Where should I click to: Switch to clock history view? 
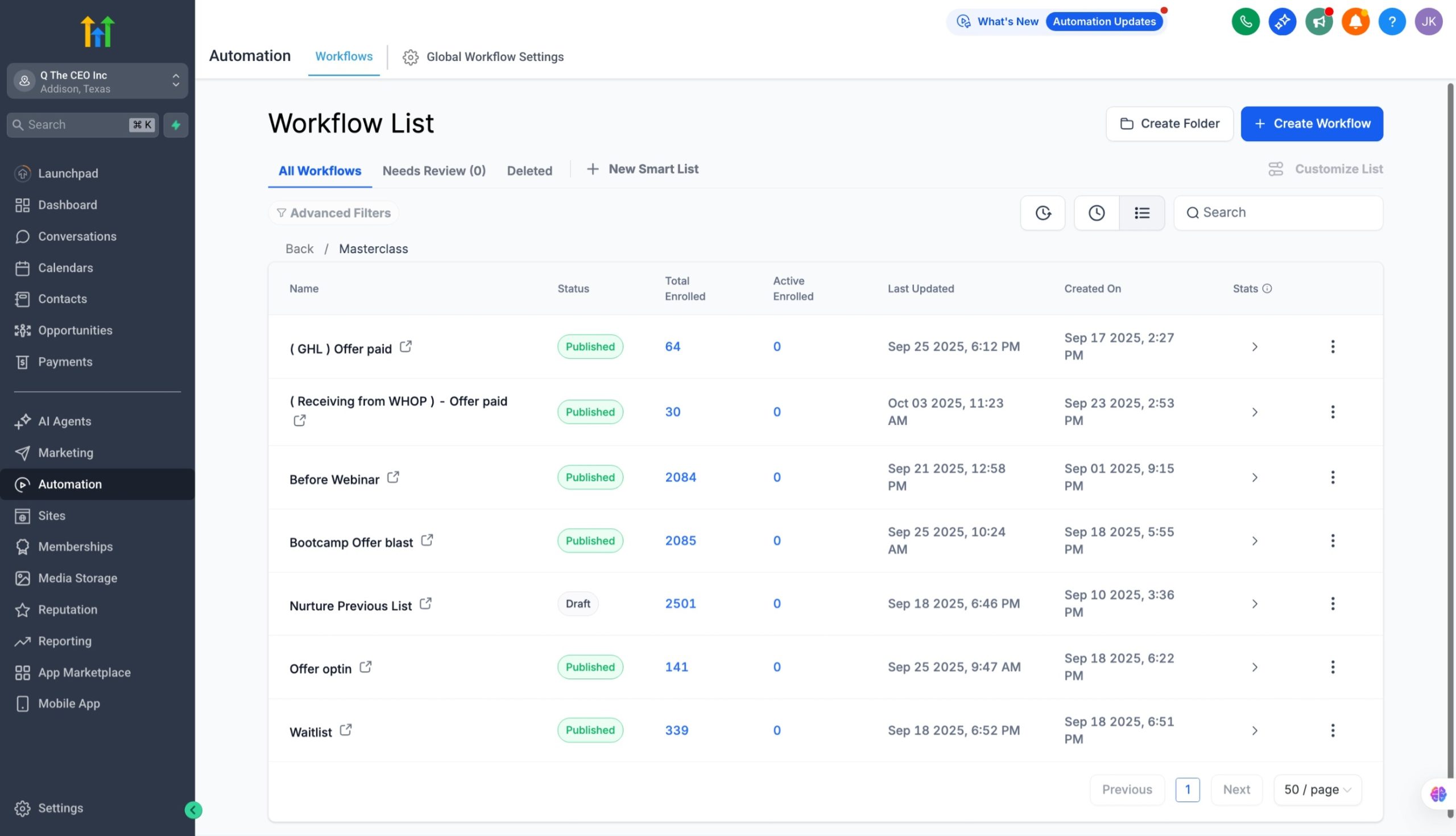click(x=1096, y=213)
